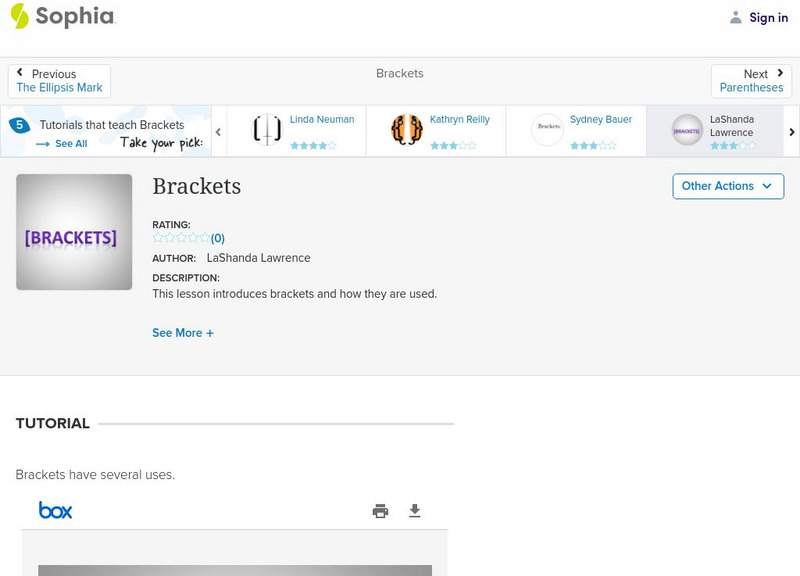Image resolution: width=800 pixels, height=576 pixels.
Task: Go to Previous: The Ellipsis Mark
Action: click(59, 81)
